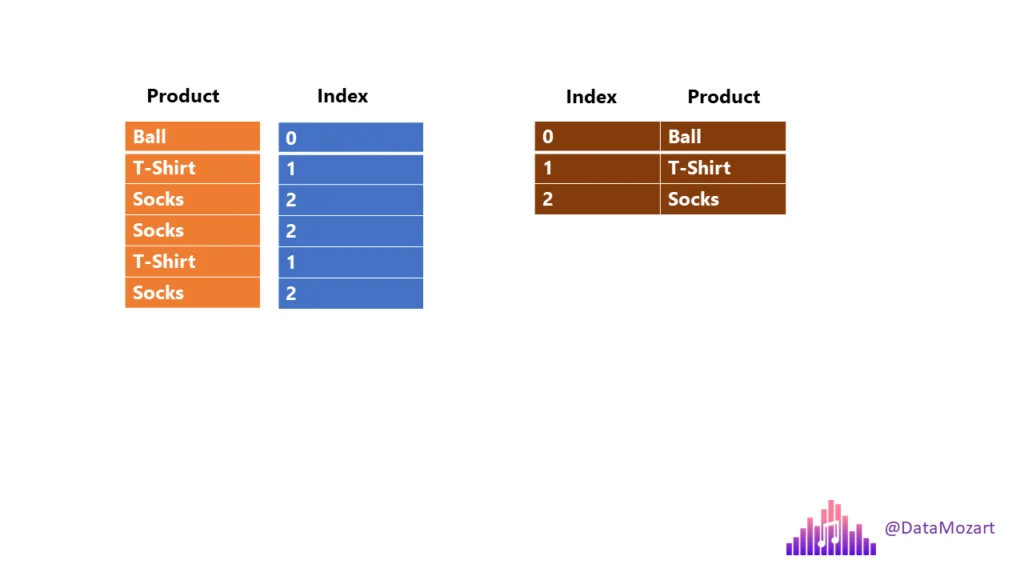Click the brown T-Shirt lookup cell
The height and width of the screenshot is (576, 1024).
coord(723,168)
